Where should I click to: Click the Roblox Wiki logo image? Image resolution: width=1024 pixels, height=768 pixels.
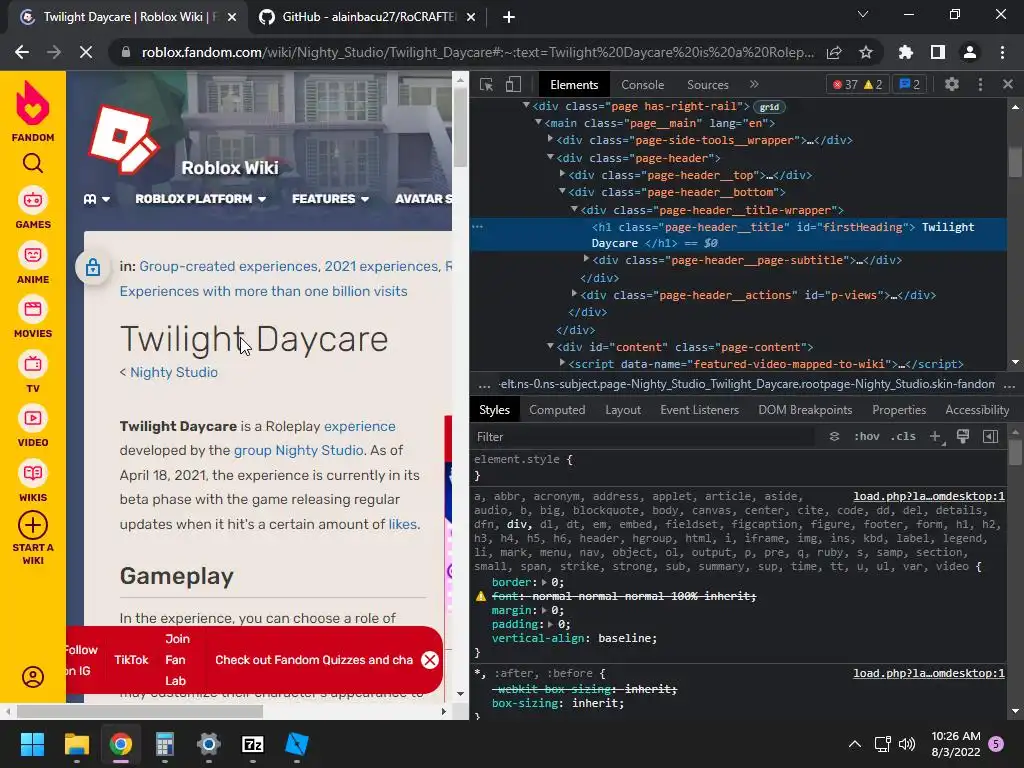(x=123, y=140)
